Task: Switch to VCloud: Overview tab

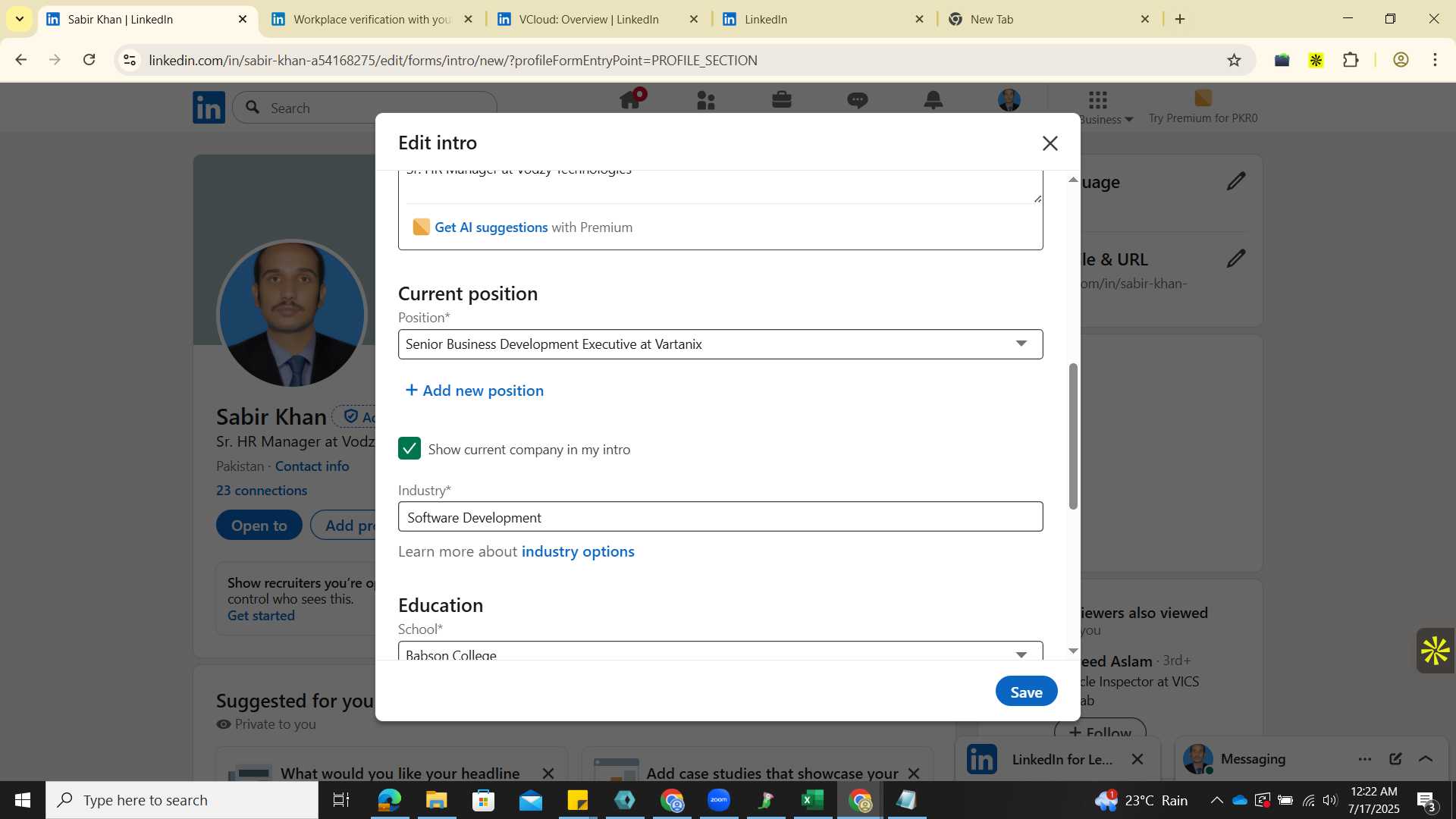Action: 597,19
